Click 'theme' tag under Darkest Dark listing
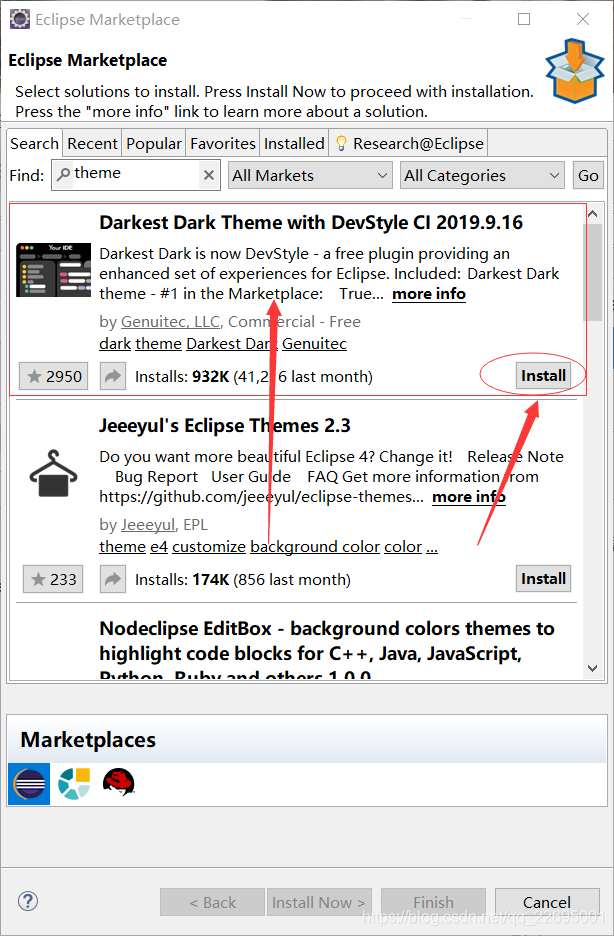Viewport: 614px width, 936px height. tap(159, 344)
